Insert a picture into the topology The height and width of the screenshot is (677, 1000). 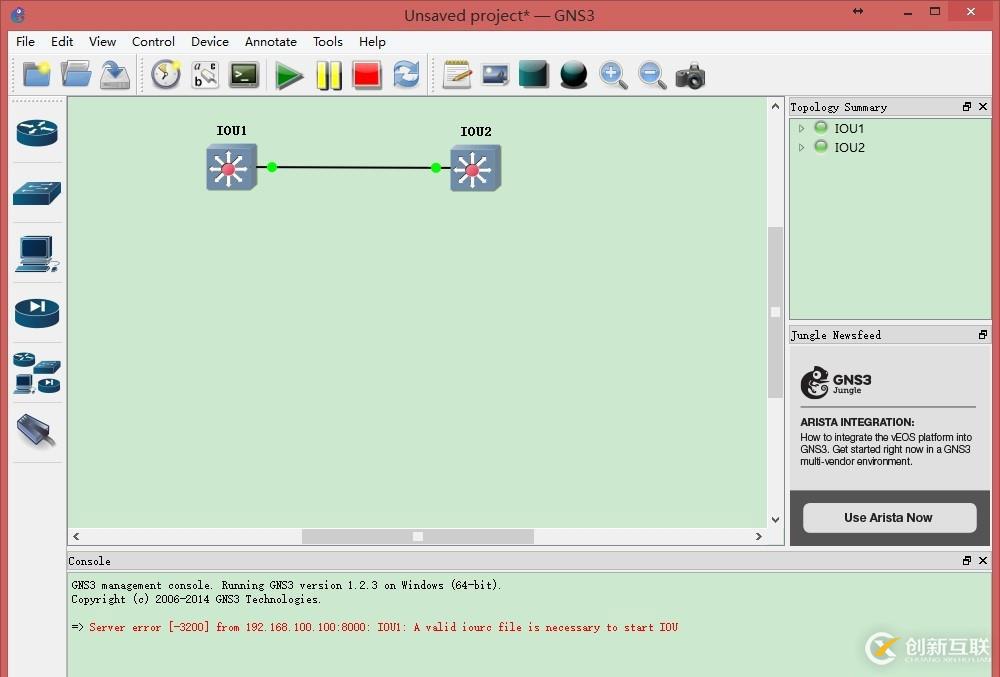[496, 75]
